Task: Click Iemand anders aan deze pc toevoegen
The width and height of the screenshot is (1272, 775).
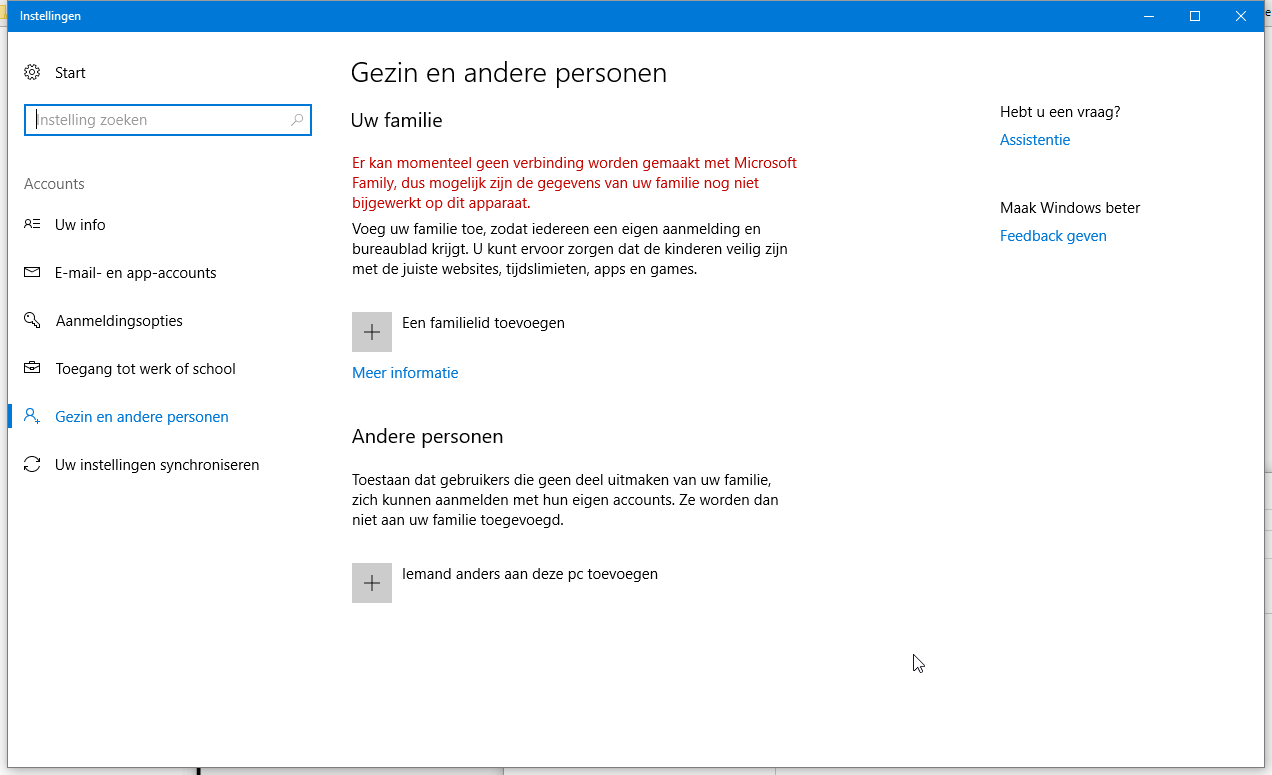Action: point(530,574)
